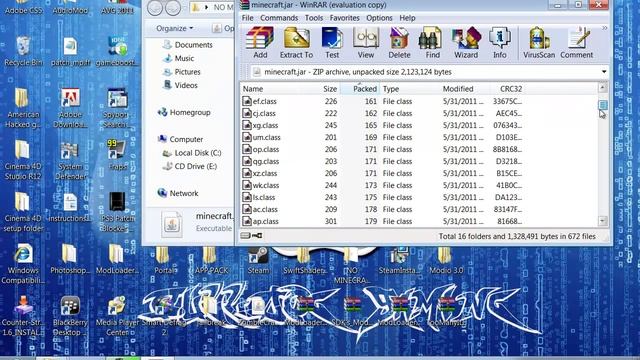This screenshot has width=640, height=360.
Task: Select the wk.class file row
Action: 382,185
